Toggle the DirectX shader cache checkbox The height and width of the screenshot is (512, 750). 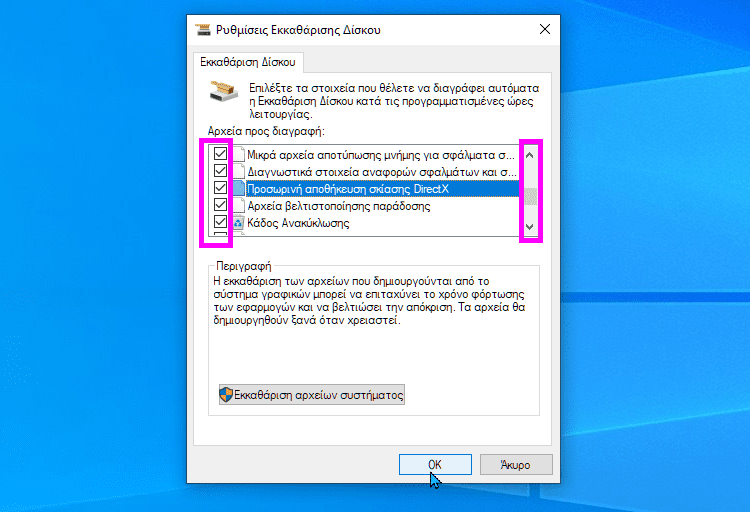(220, 188)
